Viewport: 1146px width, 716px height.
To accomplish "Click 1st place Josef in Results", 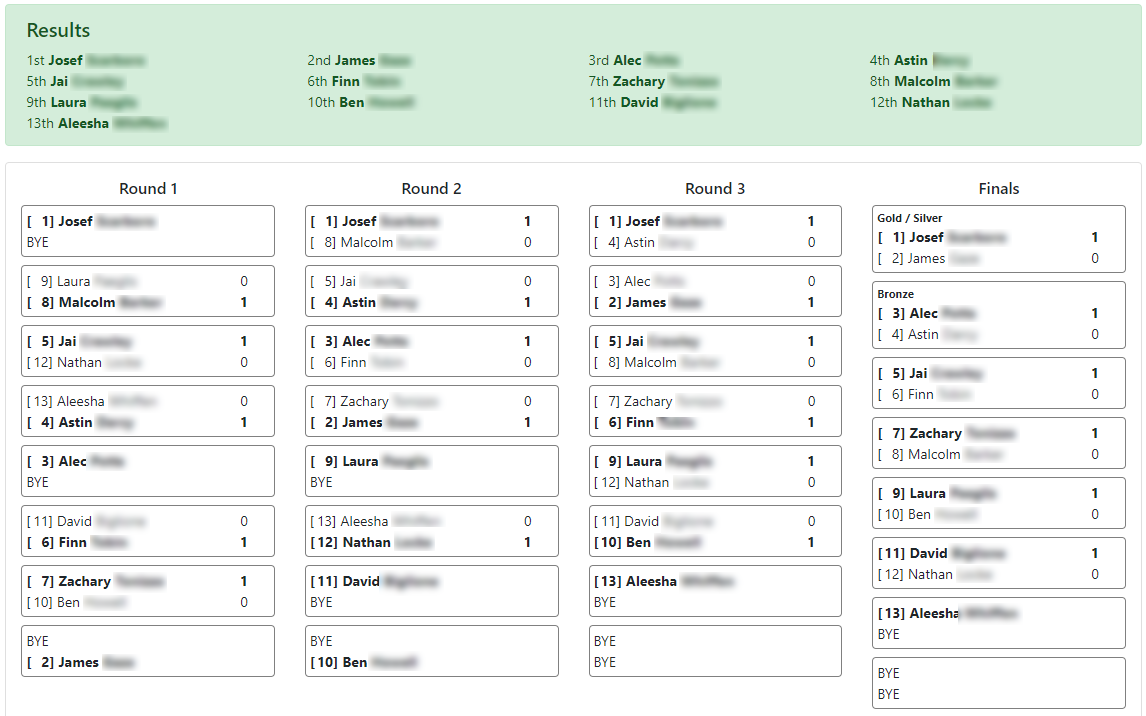I will coord(86,61).
